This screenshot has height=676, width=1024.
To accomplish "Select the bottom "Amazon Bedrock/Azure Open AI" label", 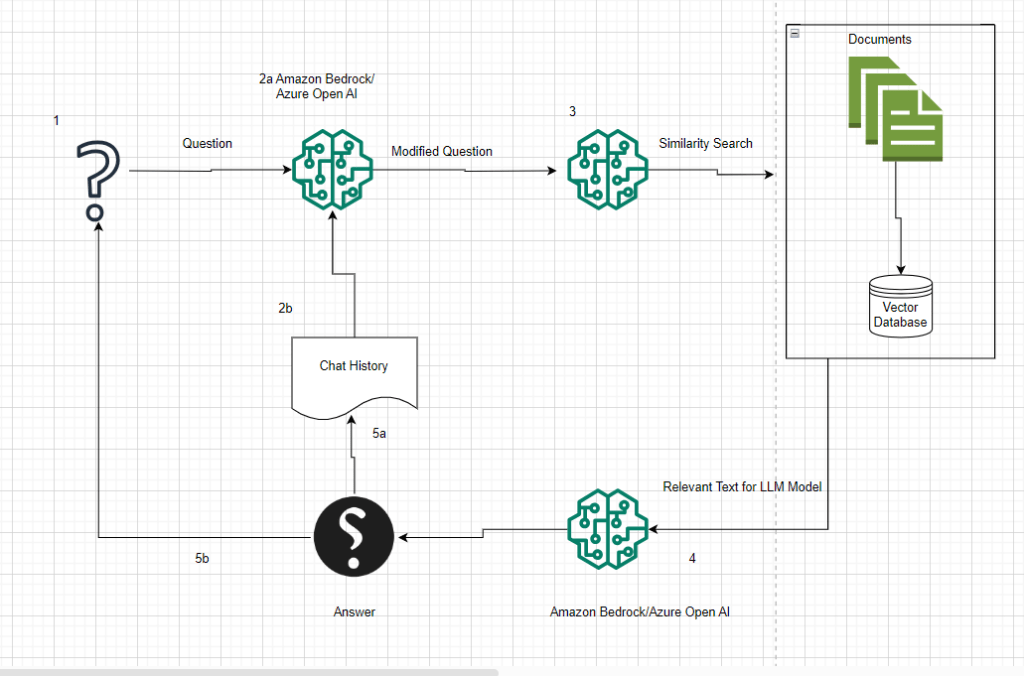I will click(646, 611).
